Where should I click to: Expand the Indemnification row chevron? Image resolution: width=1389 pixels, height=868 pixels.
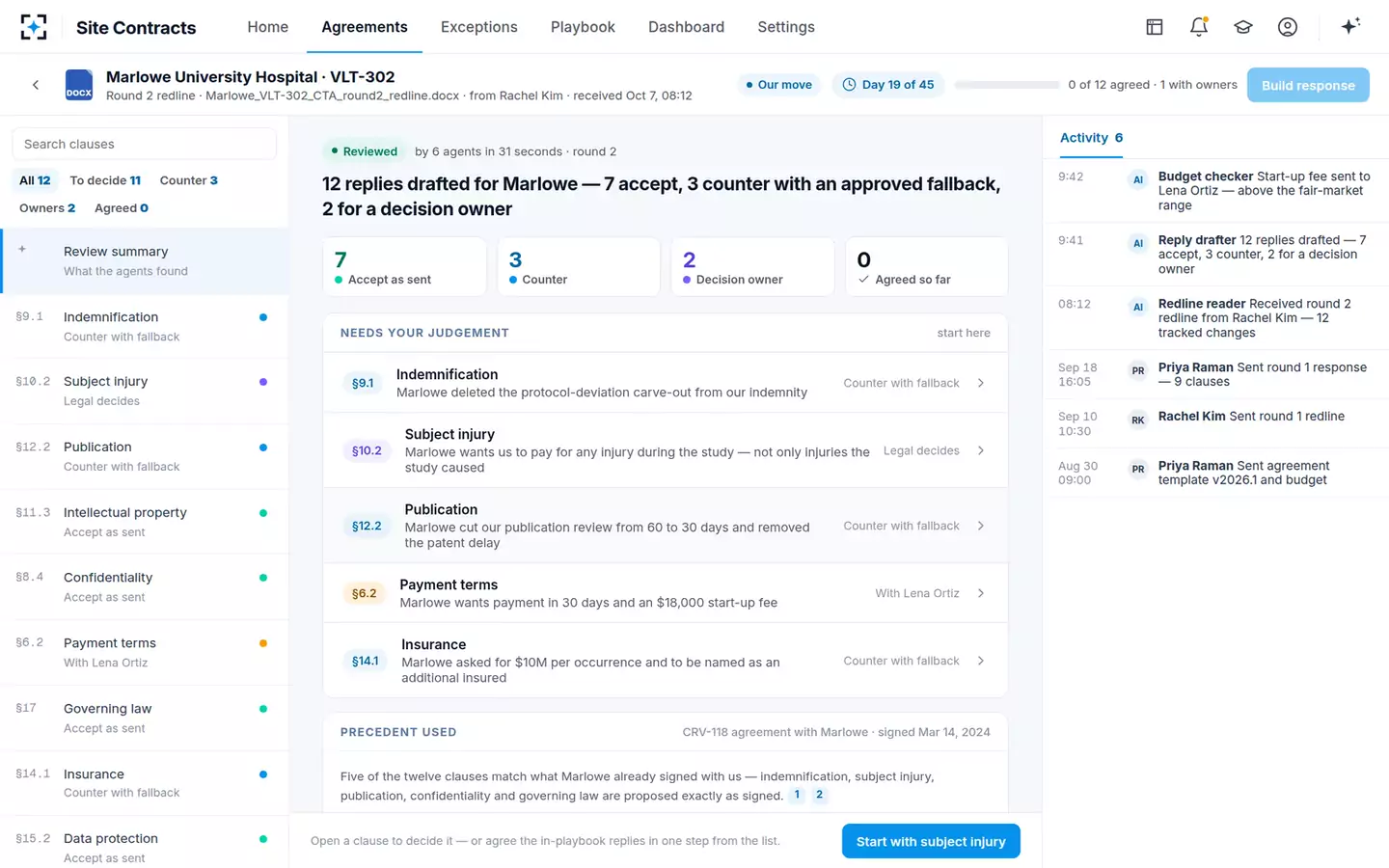(981, 383)
